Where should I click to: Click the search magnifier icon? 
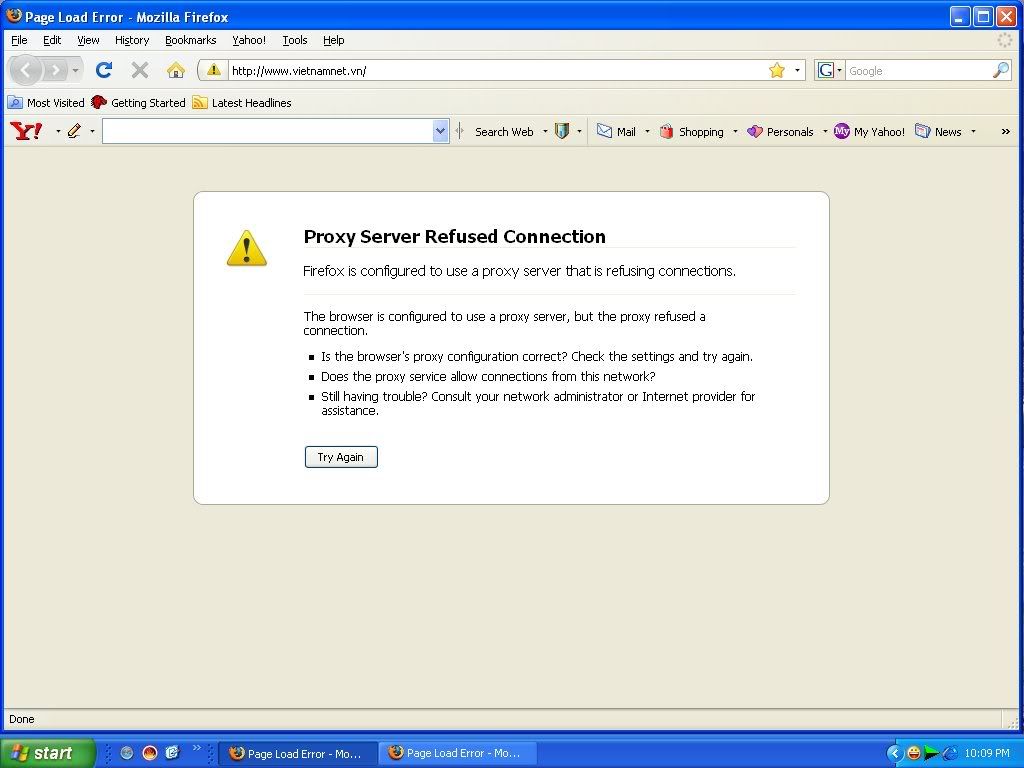click(x=1000, y=70)
